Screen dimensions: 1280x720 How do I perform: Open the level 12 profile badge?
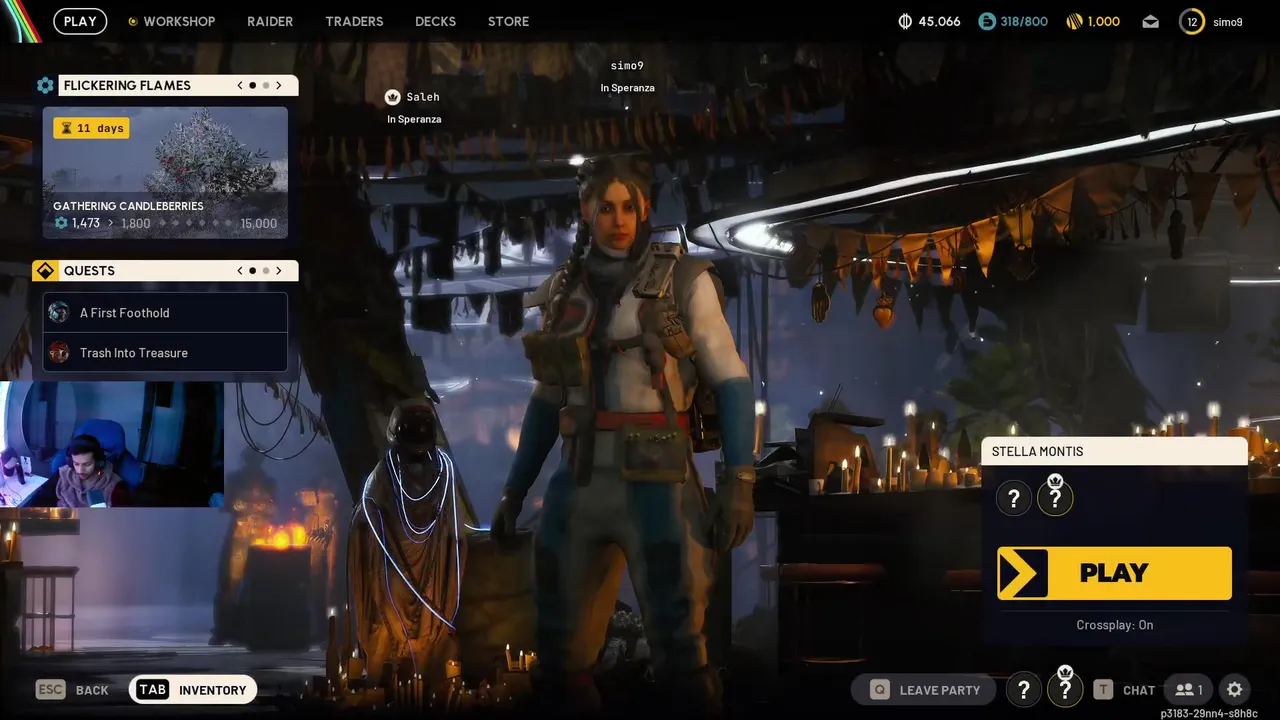1192,21
